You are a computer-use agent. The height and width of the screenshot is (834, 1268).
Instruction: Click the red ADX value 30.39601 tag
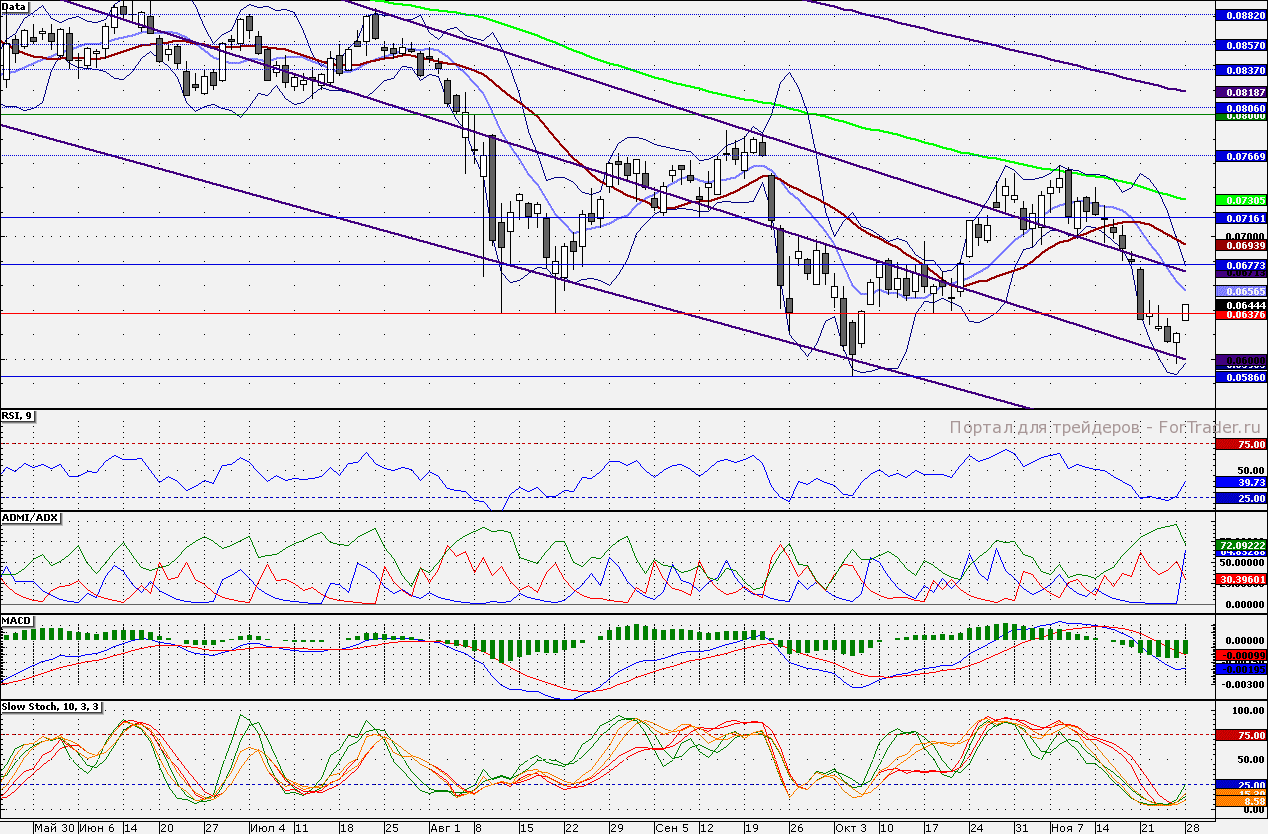click(x=1240, y=579)
